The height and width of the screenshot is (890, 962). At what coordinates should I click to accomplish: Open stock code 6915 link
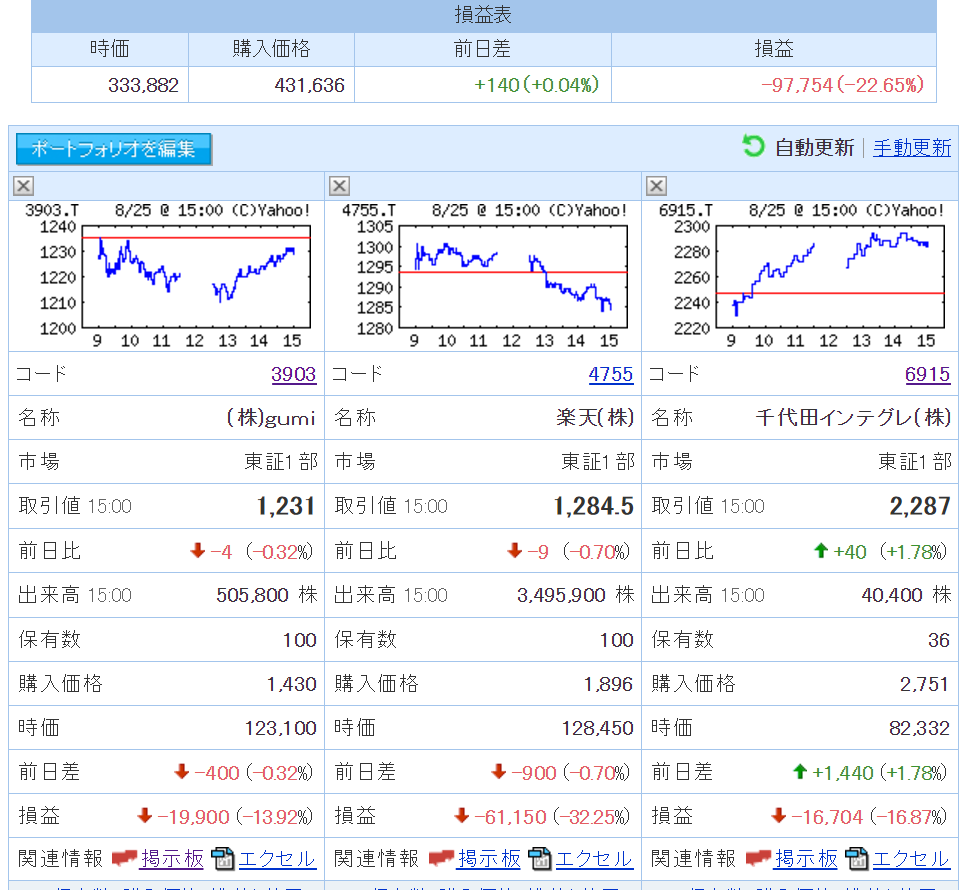(x=928, y=374)
